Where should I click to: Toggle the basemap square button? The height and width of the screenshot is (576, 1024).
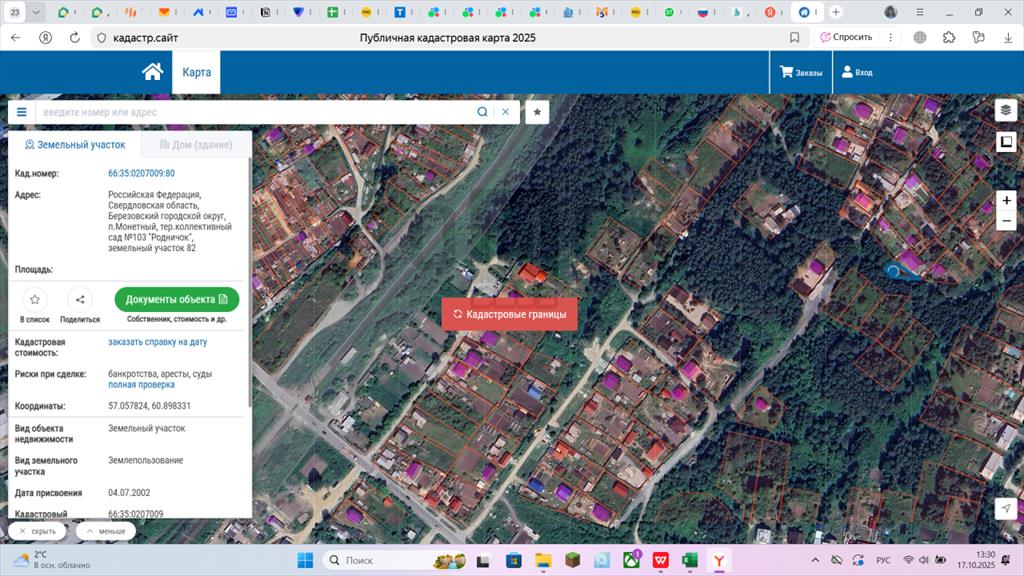pyautogui.click(x=1006, y=142)
